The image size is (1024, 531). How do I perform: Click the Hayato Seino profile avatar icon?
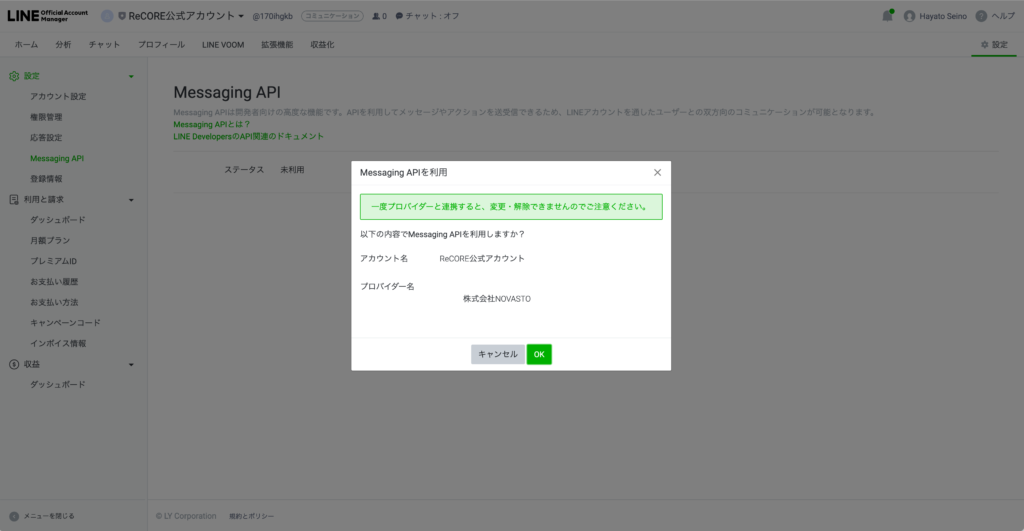coord(909,16)
